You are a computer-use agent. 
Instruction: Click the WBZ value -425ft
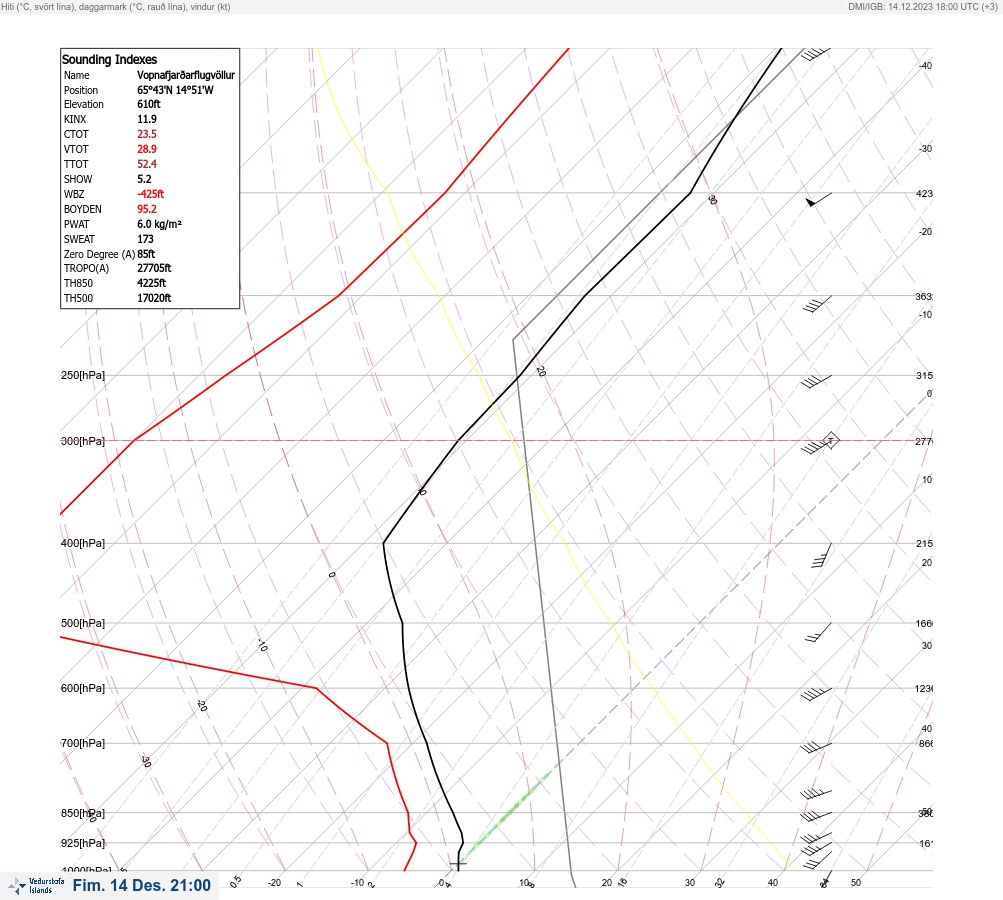coord(151,194)
